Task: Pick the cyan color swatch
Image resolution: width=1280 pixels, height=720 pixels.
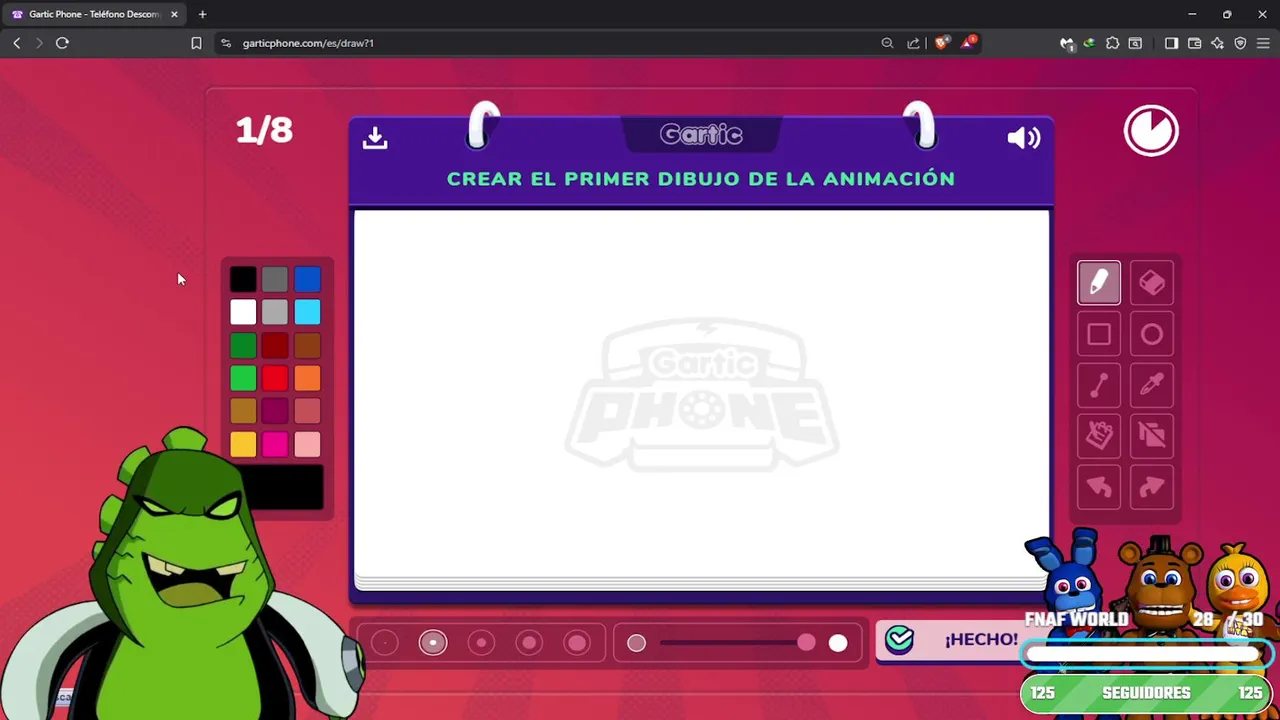Action: tap(307, 313)
